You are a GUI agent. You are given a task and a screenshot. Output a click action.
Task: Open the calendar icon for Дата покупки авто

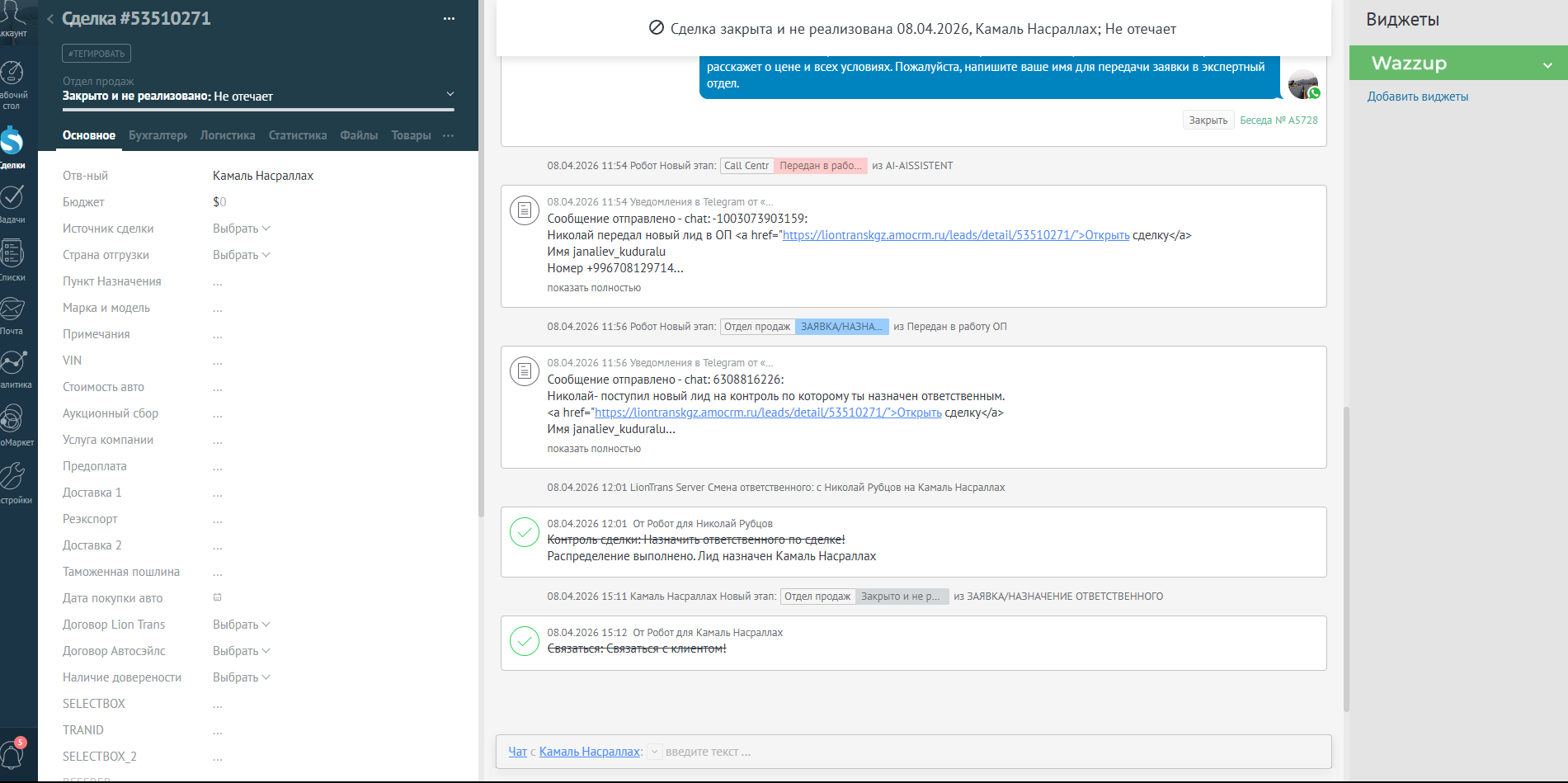(x=218, y=597)
